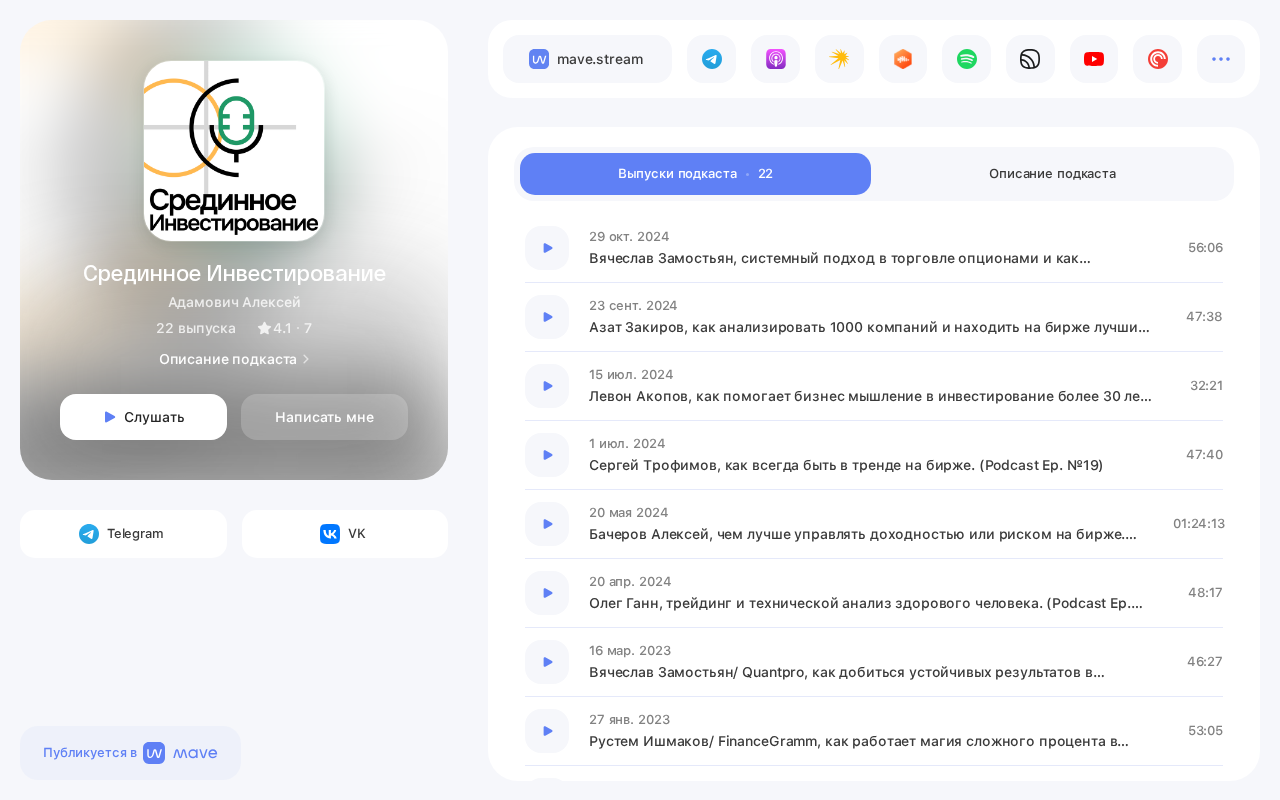This screenshot has height=800, width=1280.
Task: Click the 46:27 episode duration
Action: point(1204,662)
